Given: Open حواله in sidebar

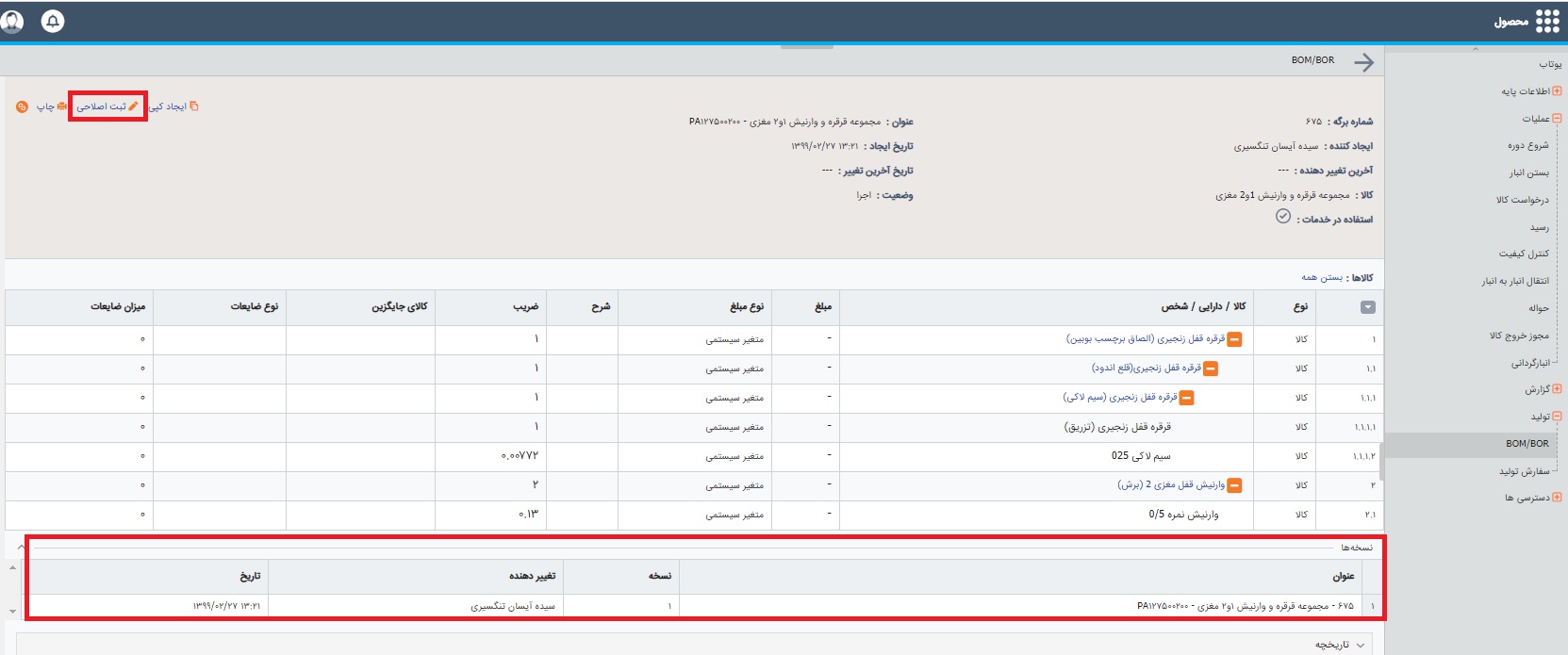Looking at the screenshot, I should (1539, 308).
